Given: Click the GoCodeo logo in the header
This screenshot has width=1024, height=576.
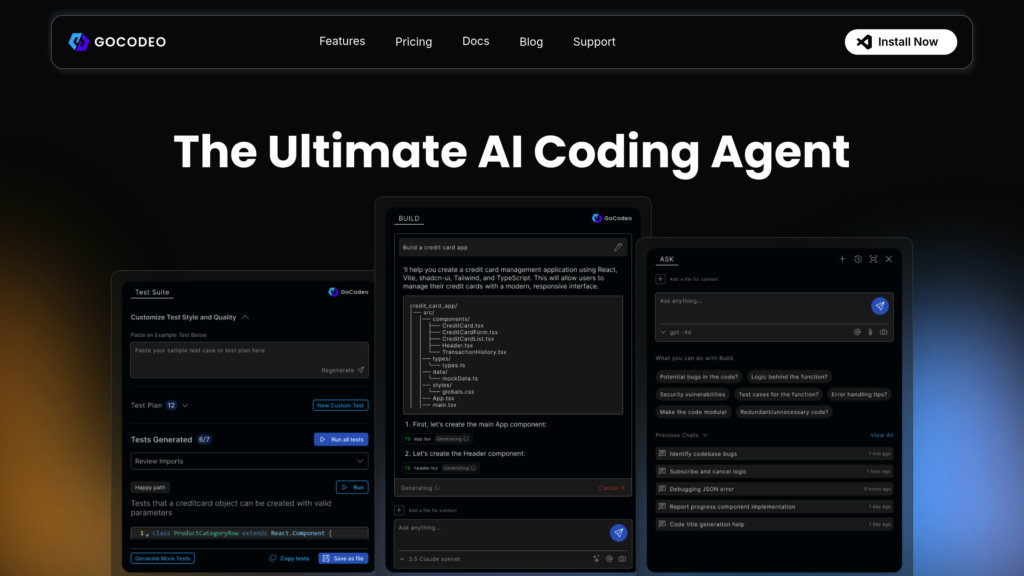Looking at the screenshot, I should pos(118,42).
